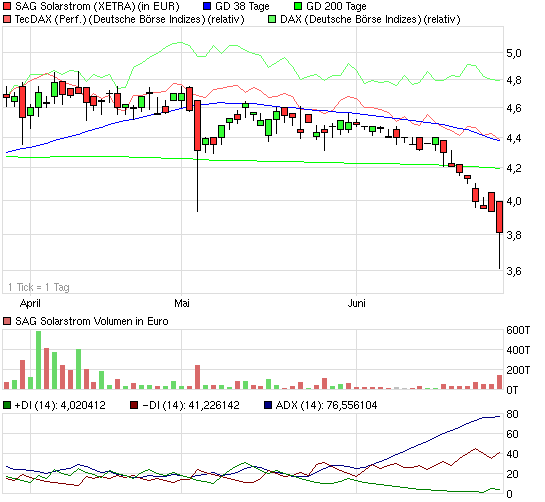Click the dark red -DI (14) legend swatch

(134, 405)
